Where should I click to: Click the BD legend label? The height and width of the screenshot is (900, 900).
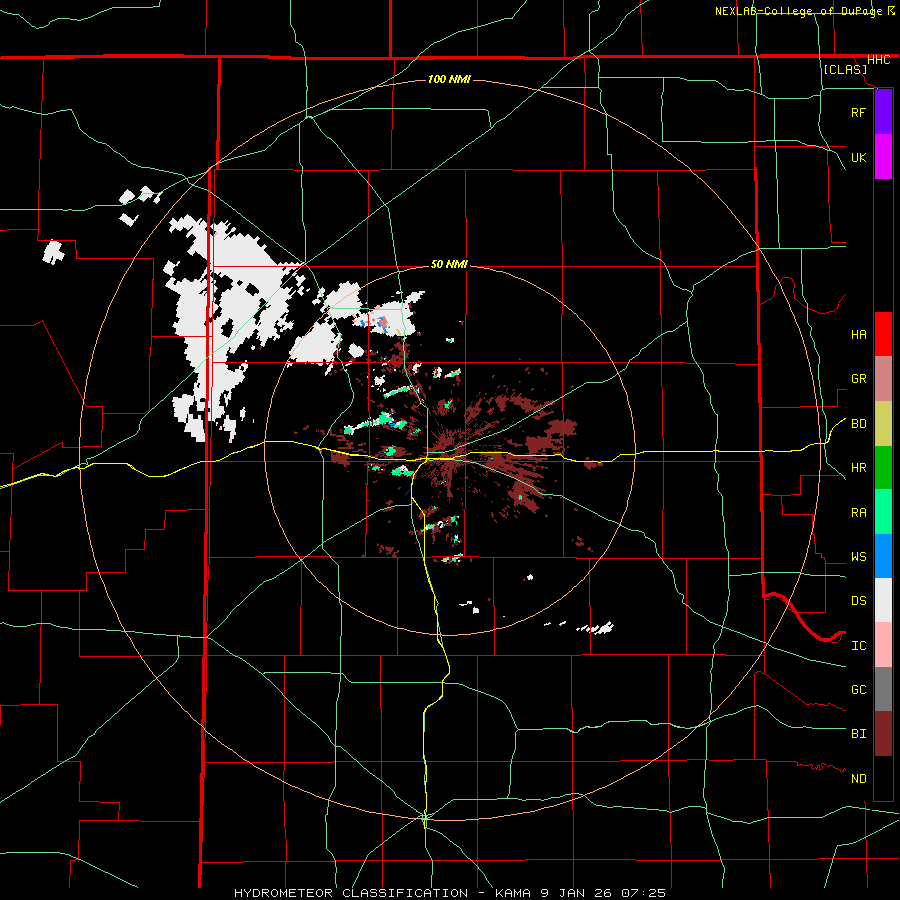(x=858, y=424)
